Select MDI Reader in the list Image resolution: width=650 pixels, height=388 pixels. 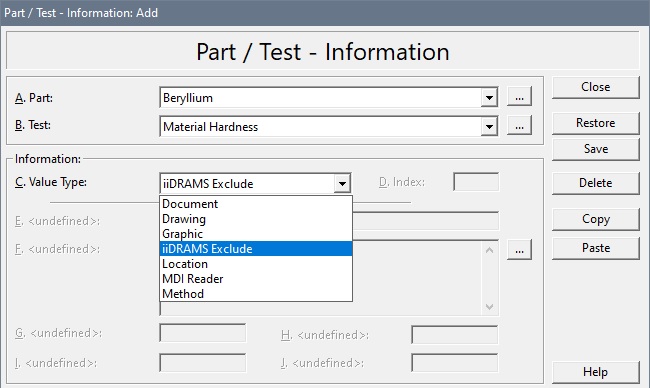tap(256, 279)
